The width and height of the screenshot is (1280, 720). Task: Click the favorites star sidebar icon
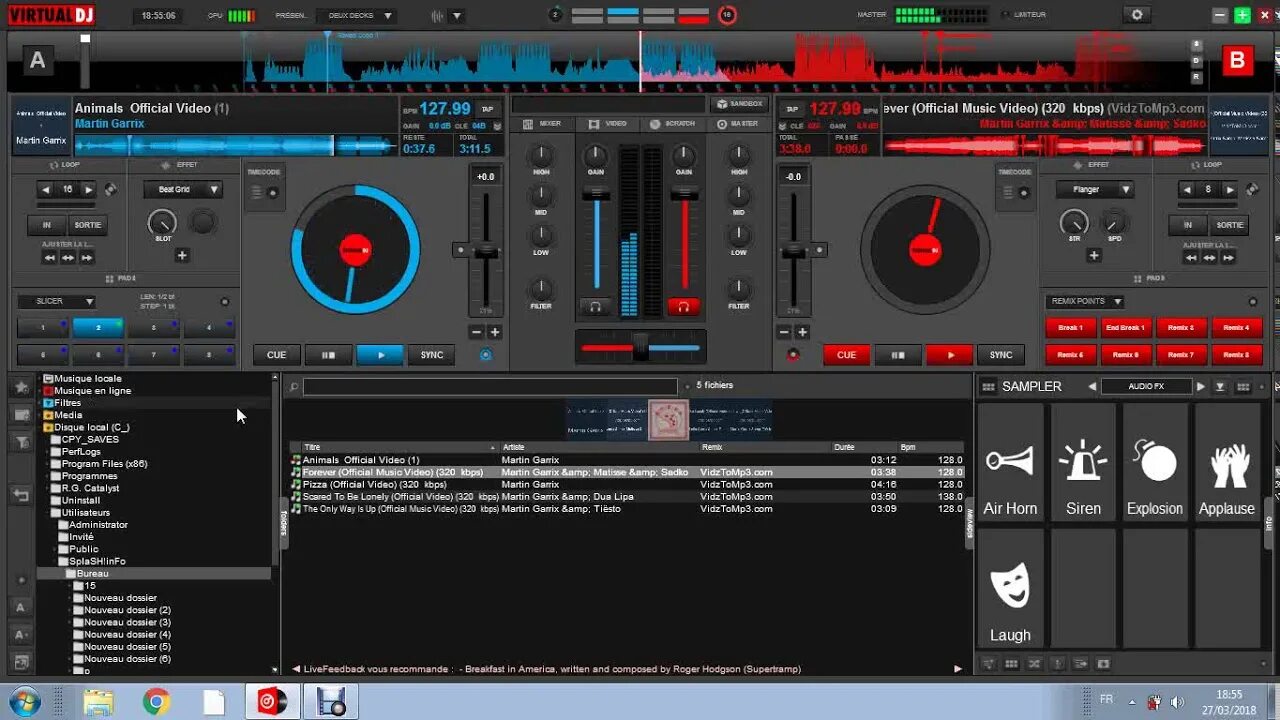tap(21, 386)
